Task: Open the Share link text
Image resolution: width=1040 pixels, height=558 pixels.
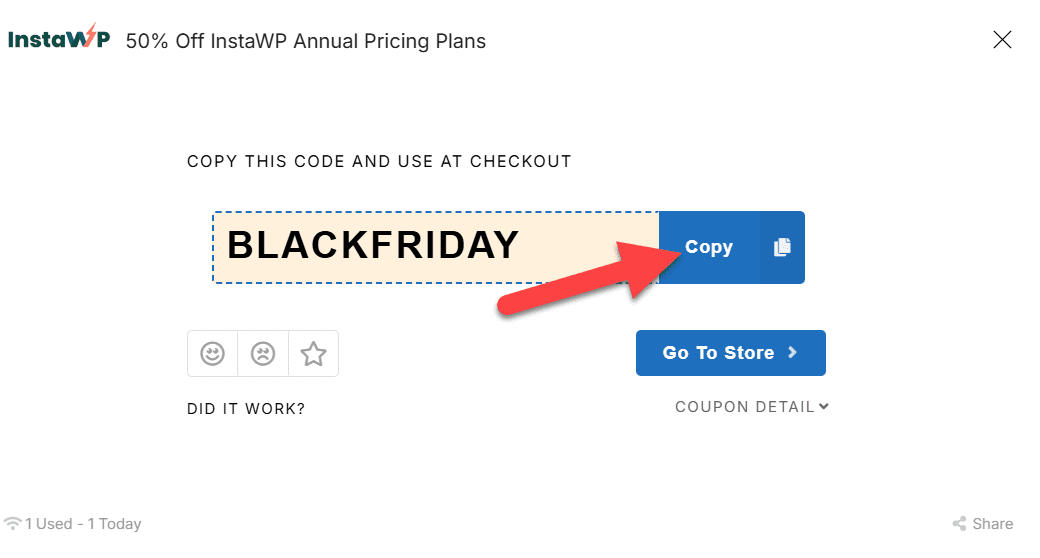Action: click(992, 523)
